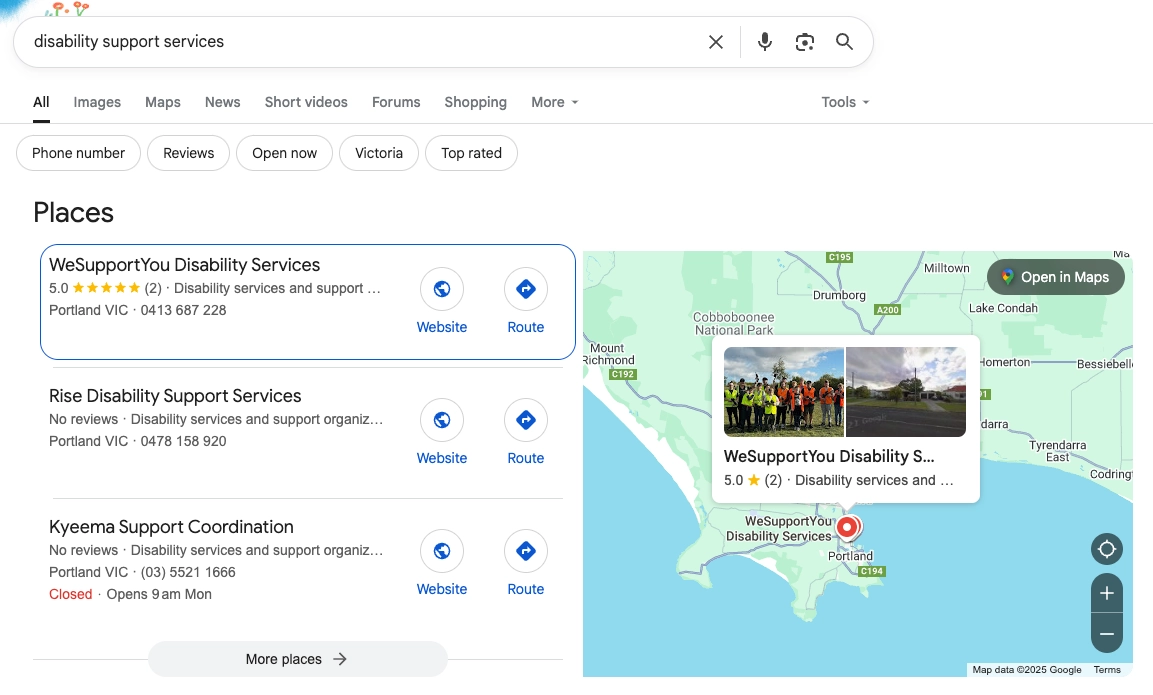Image resolution: width=1153 pixels, height=695 pixels.
Task: Click the Drumborg map label
Action: pos(839,295)
